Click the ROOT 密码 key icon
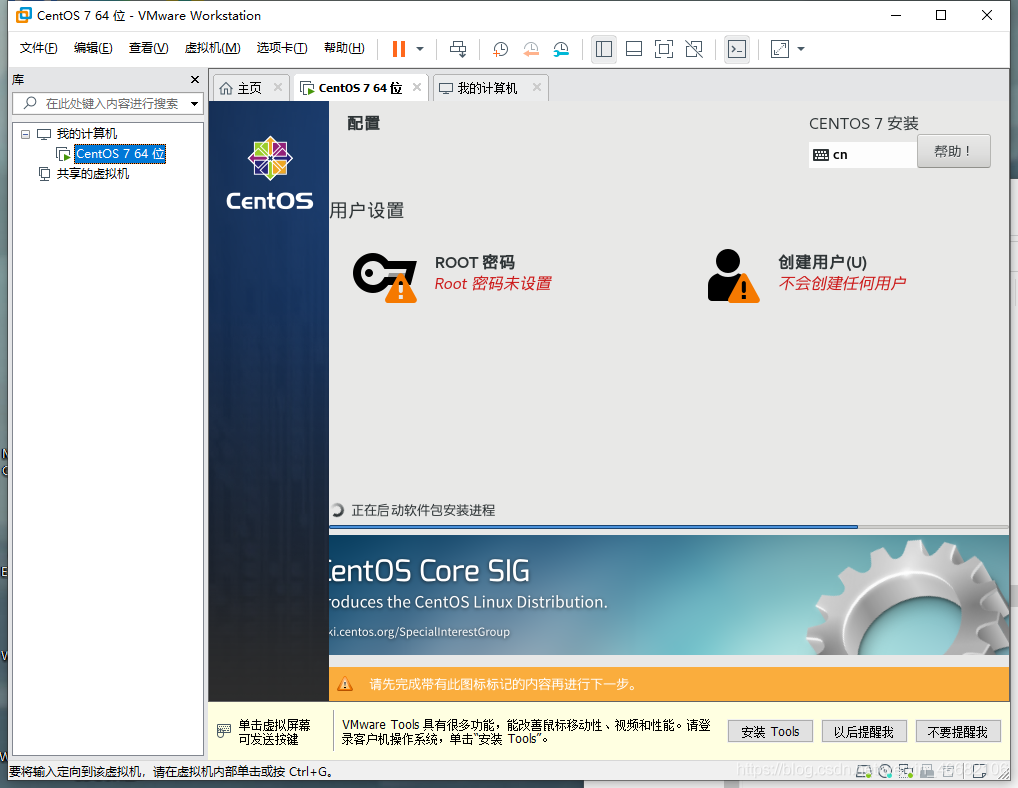 click(x=385, y=277)
